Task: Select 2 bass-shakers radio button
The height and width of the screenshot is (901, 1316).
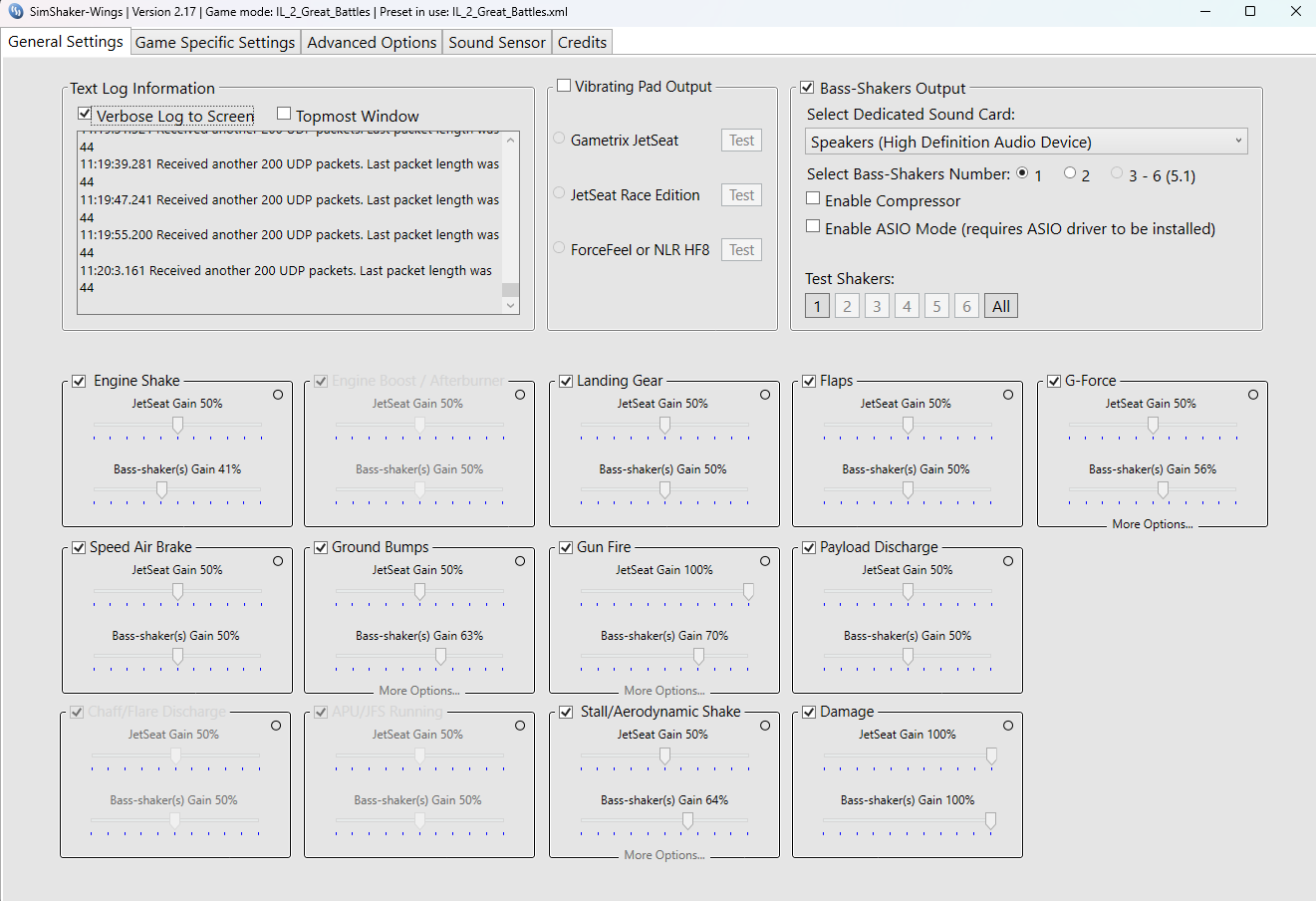Action: pyautogui.click(x=1070, y=173)
